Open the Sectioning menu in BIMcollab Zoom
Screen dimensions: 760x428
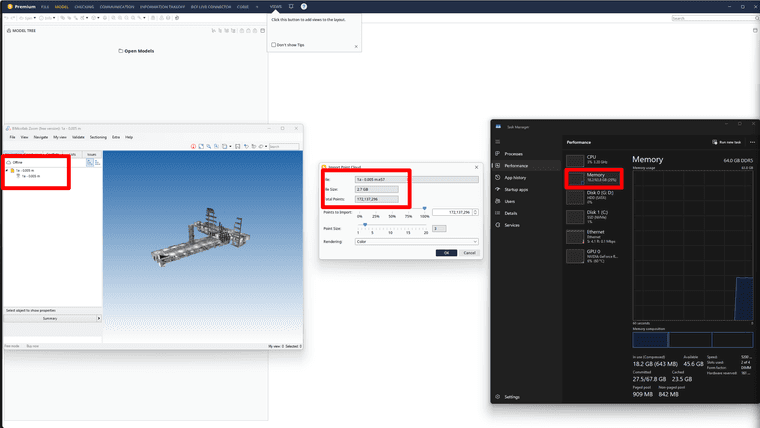pos(98,137)
